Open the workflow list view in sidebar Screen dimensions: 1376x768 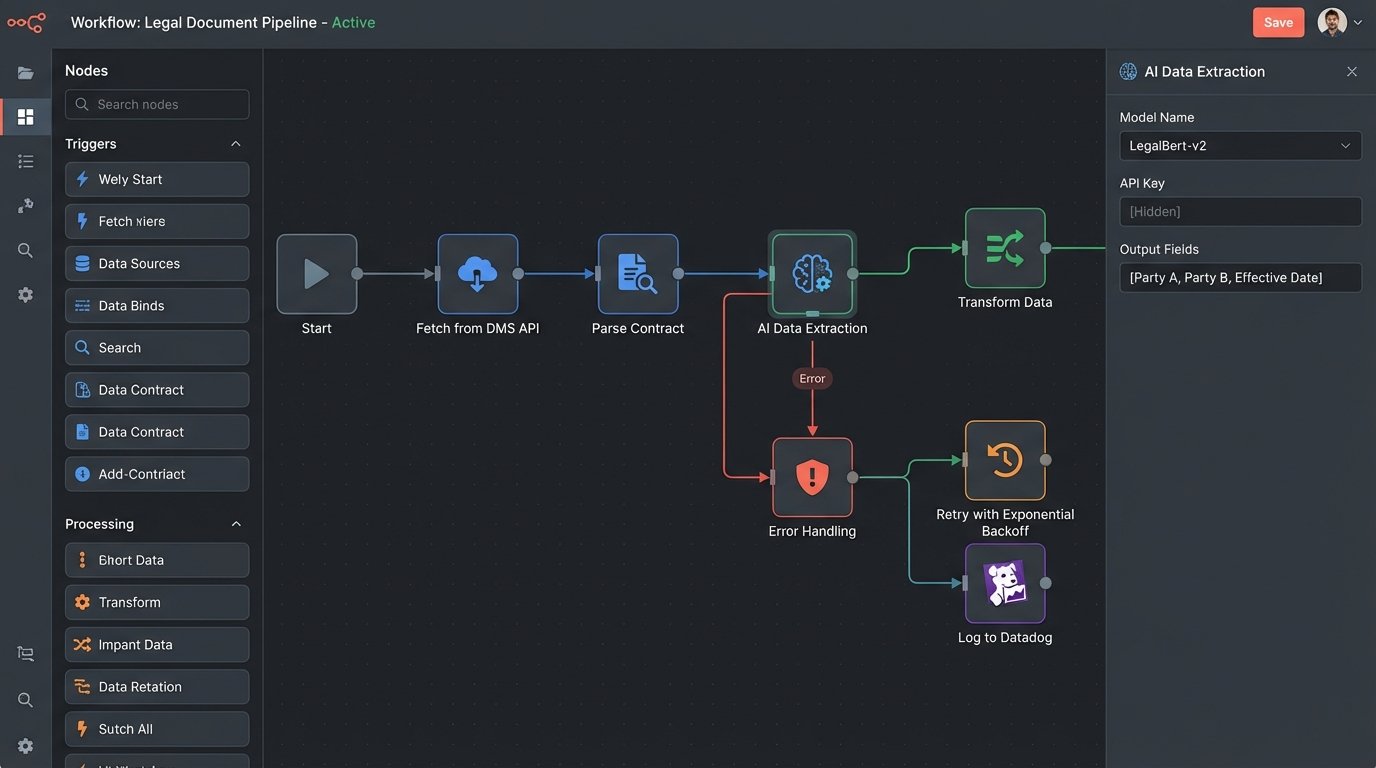click(25, 160)
